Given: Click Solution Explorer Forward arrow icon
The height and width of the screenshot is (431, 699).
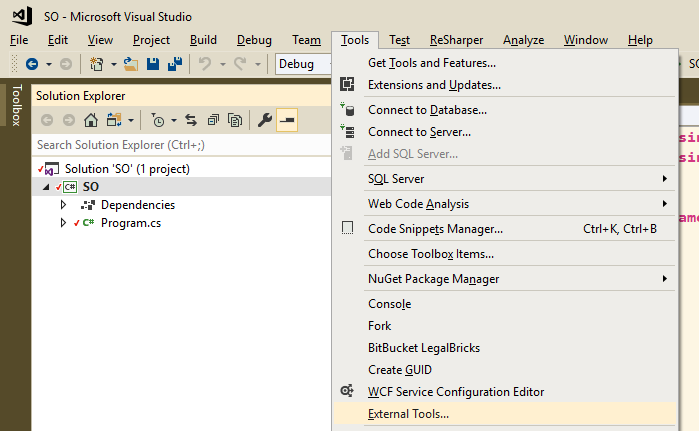Looking at the screenshot, I should tap(69, 120).
